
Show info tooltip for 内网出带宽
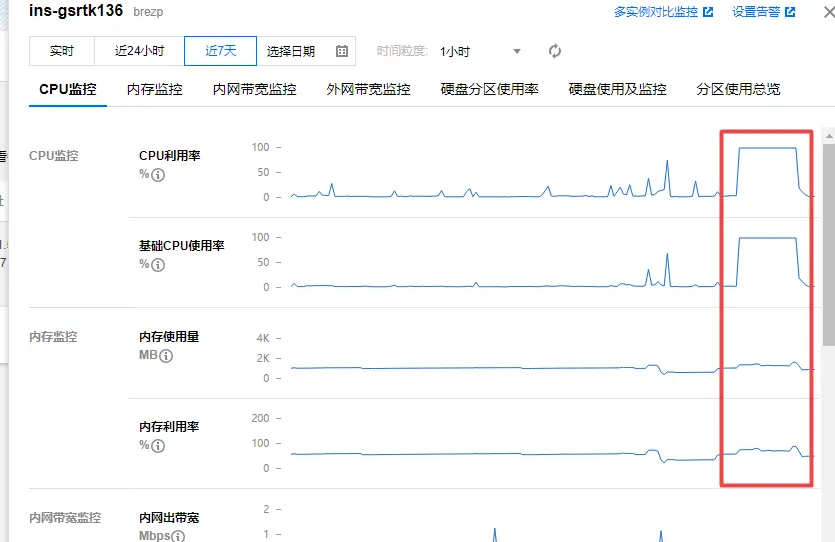click(x=178, y=536)
